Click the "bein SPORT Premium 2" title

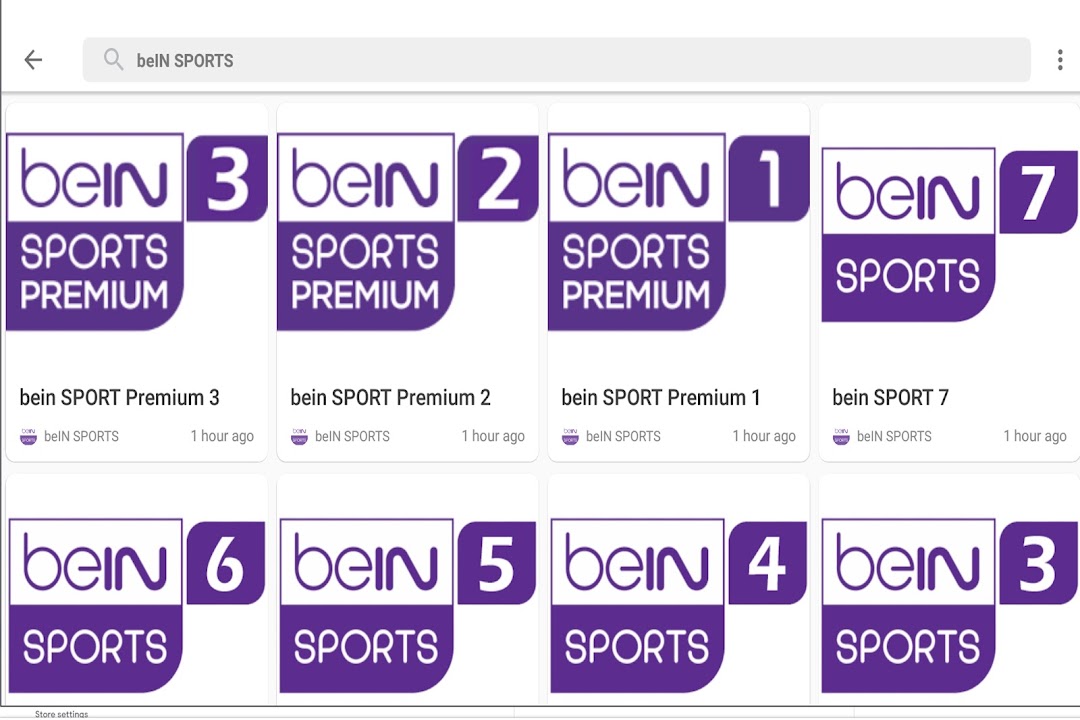390,398
